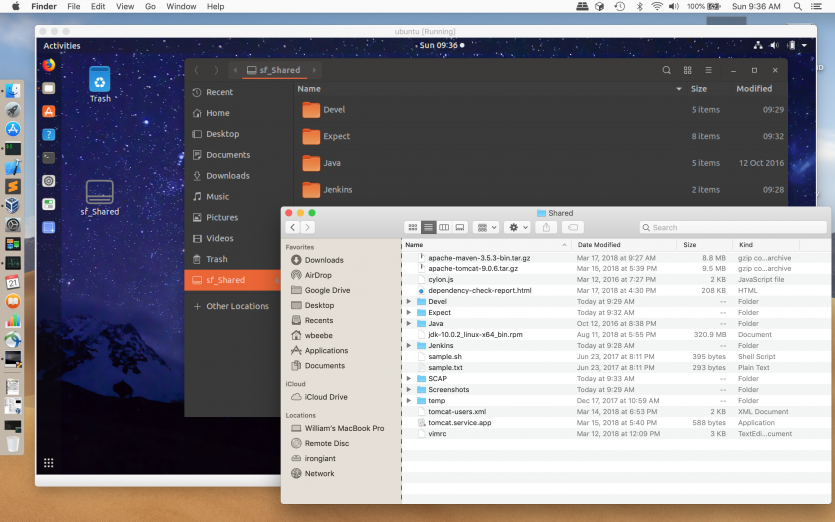Open the macOS Go menu

coord(150,6)
